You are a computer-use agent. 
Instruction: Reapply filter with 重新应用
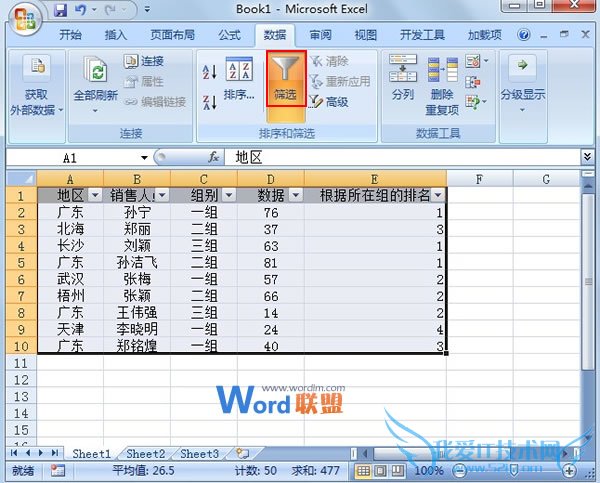pyautogui.click(x=340, y=81)
